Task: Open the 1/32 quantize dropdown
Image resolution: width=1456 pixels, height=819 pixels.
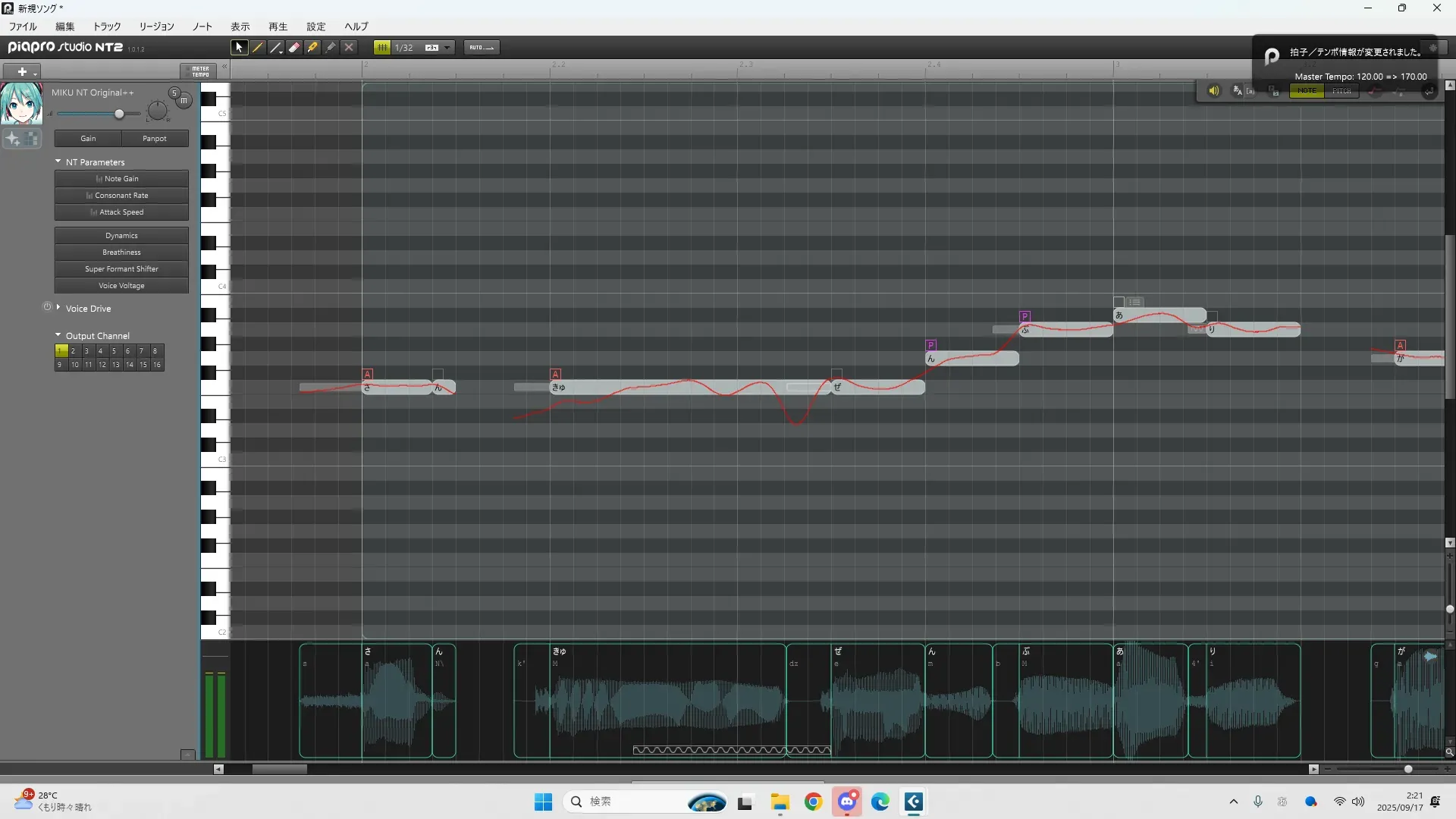Action: tap(447, 47)
